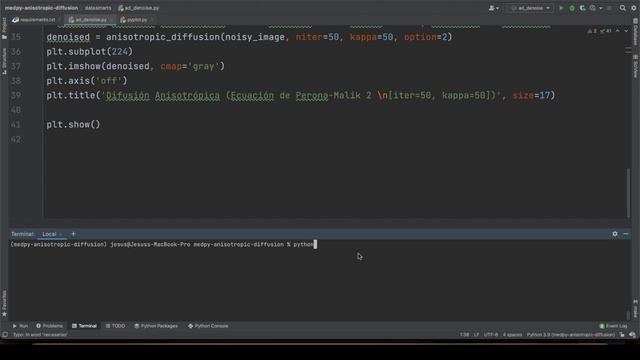Open the Python Console tool window
This screenshot has width=640, height=360.
[208, 326]
